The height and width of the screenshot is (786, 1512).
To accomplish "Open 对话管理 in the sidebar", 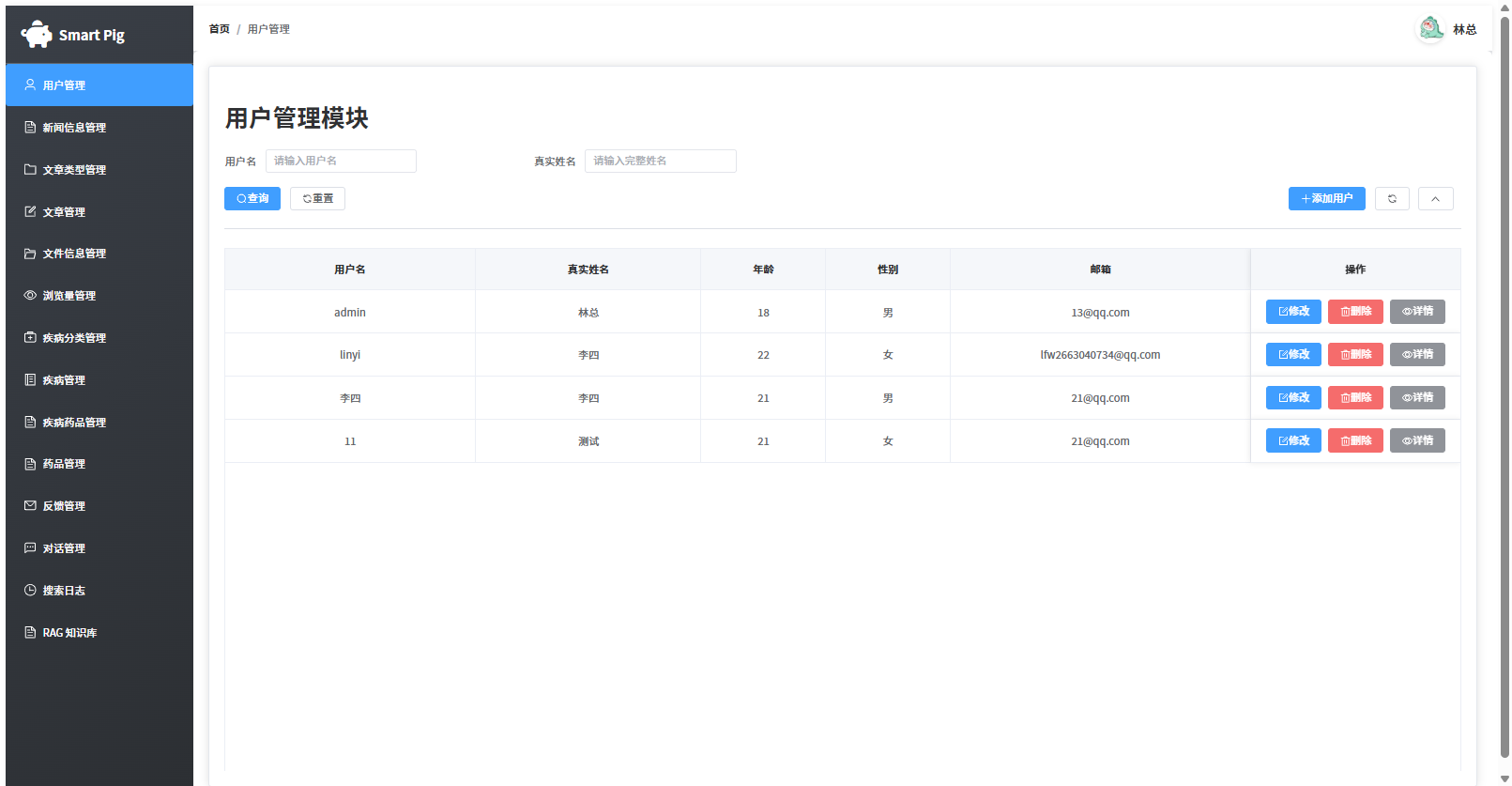I will pyautogui.click(x=99, y=547).
